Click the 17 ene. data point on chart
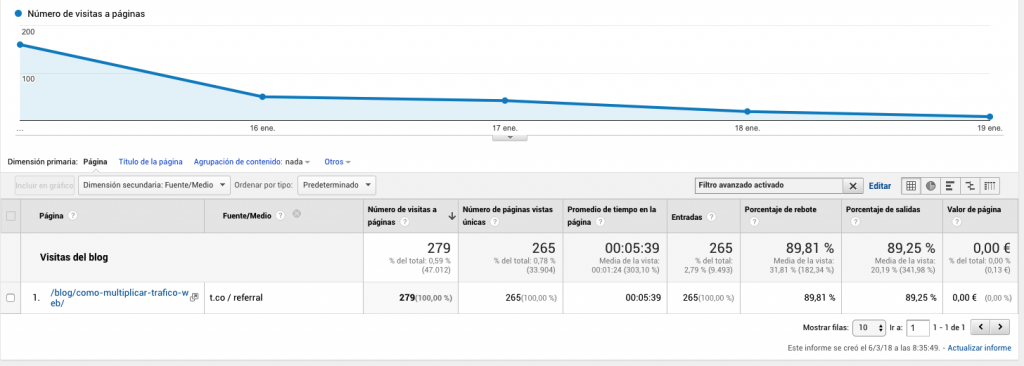The height and width of the screenshot is (366, 1024). tap(505, 101)
